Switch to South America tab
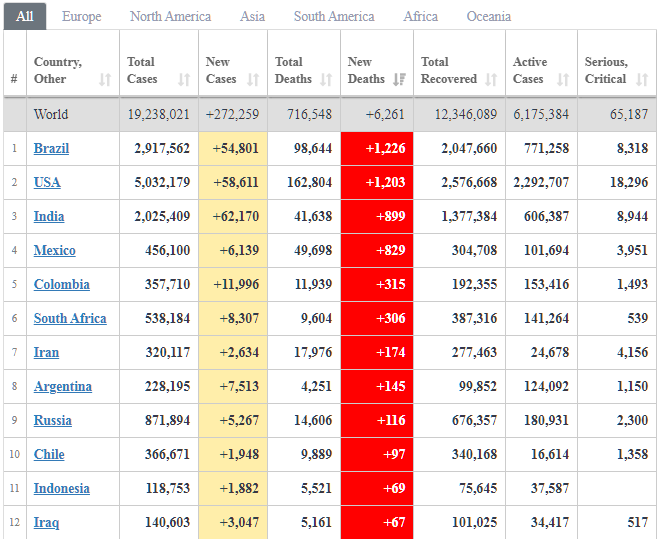This screenshot has height=539, width=657. [334, 16]
